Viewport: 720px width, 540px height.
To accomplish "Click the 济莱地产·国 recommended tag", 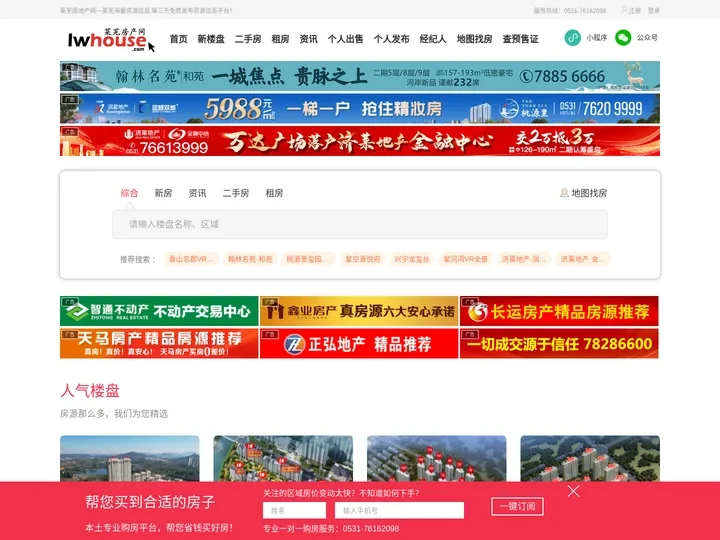I will [524, 259].
